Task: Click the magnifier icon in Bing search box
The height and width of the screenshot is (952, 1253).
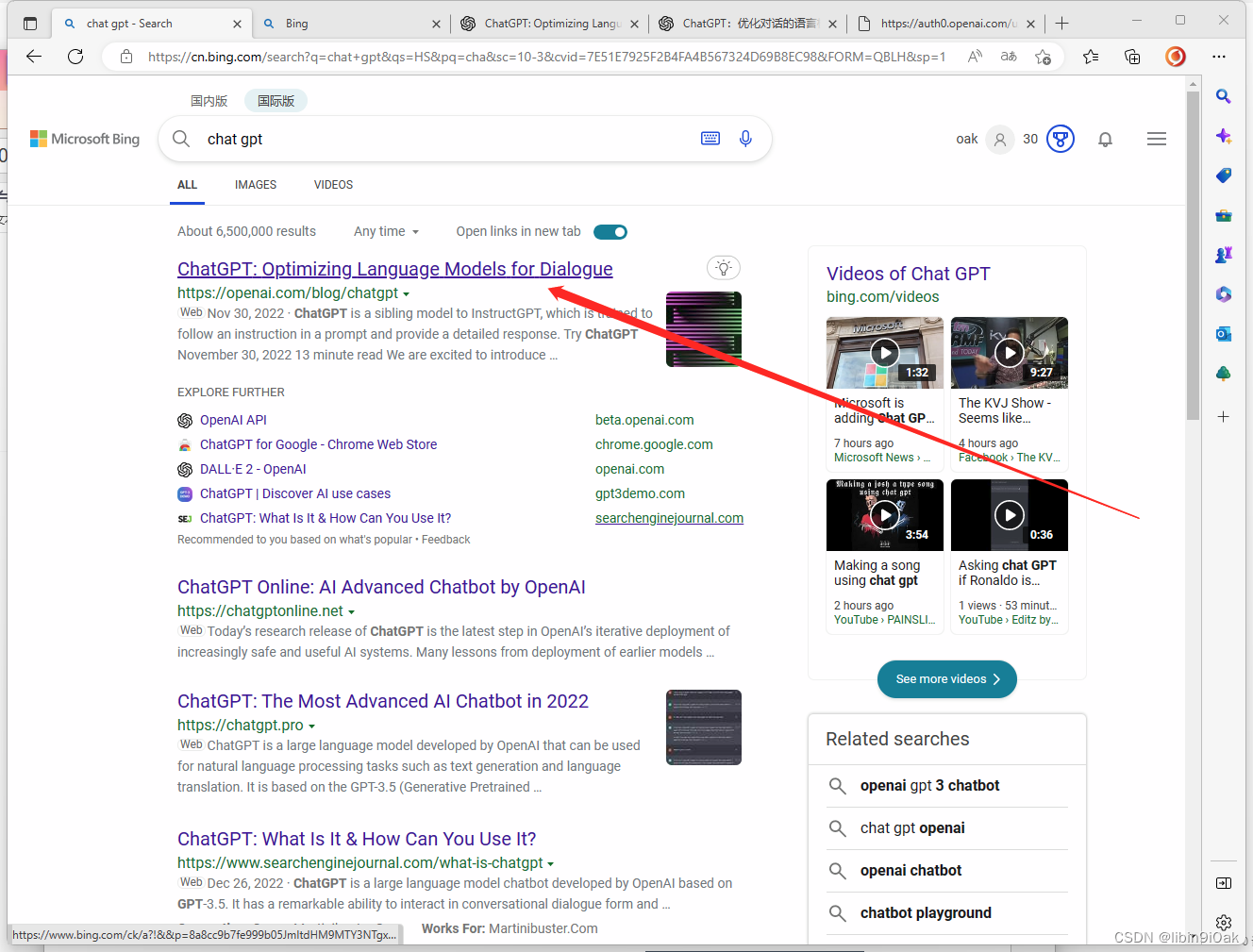Action: [x=181, y=139]
